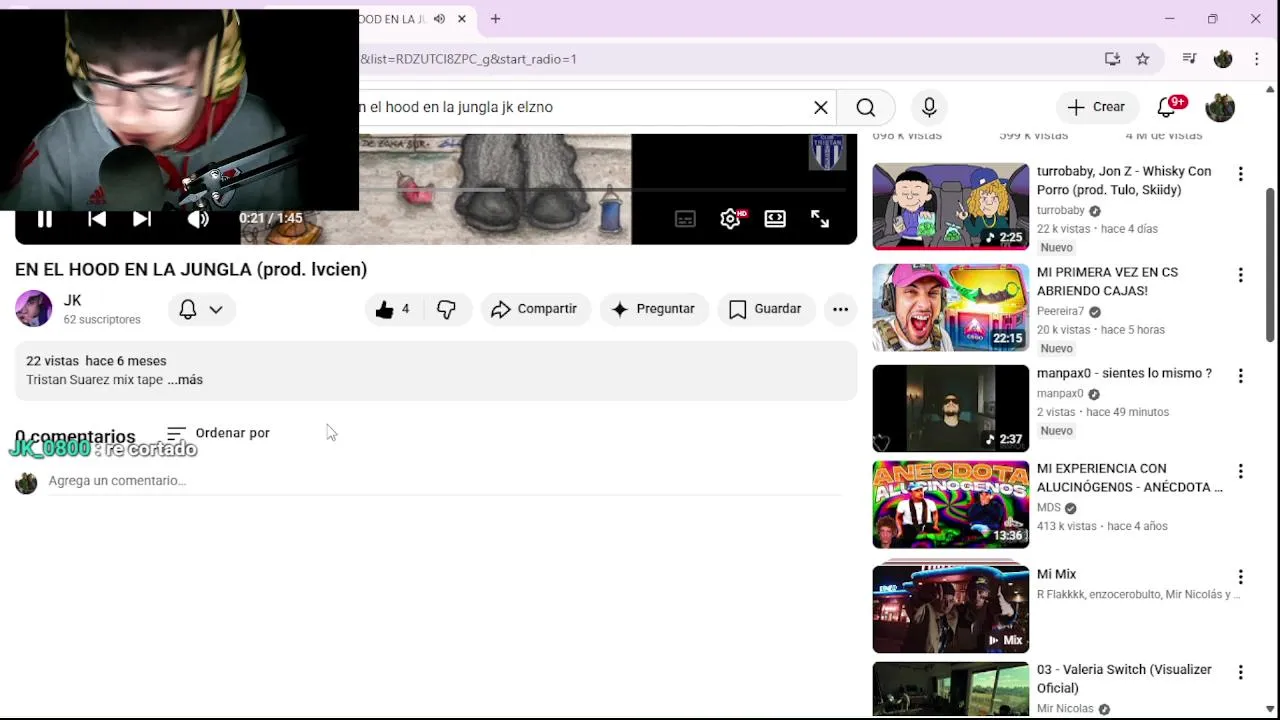Close the current browser tab

pos(462,19)
